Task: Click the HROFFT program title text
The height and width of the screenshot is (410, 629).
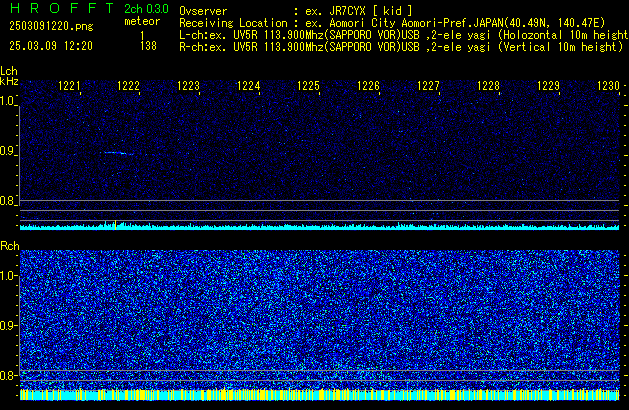Action: pyautogui.click(x=62, y=8)
